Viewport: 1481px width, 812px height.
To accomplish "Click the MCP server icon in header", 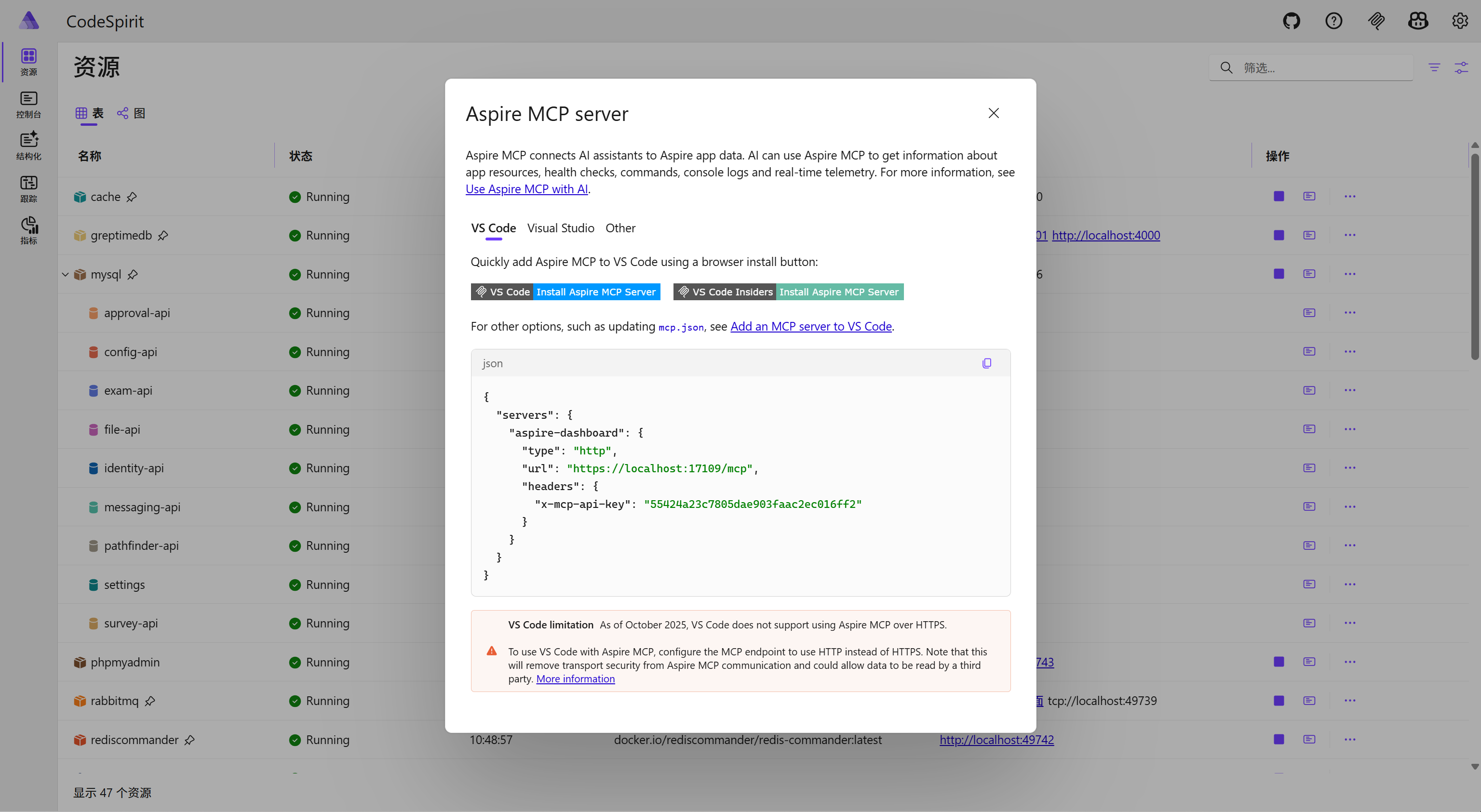I will point(1376,21).
